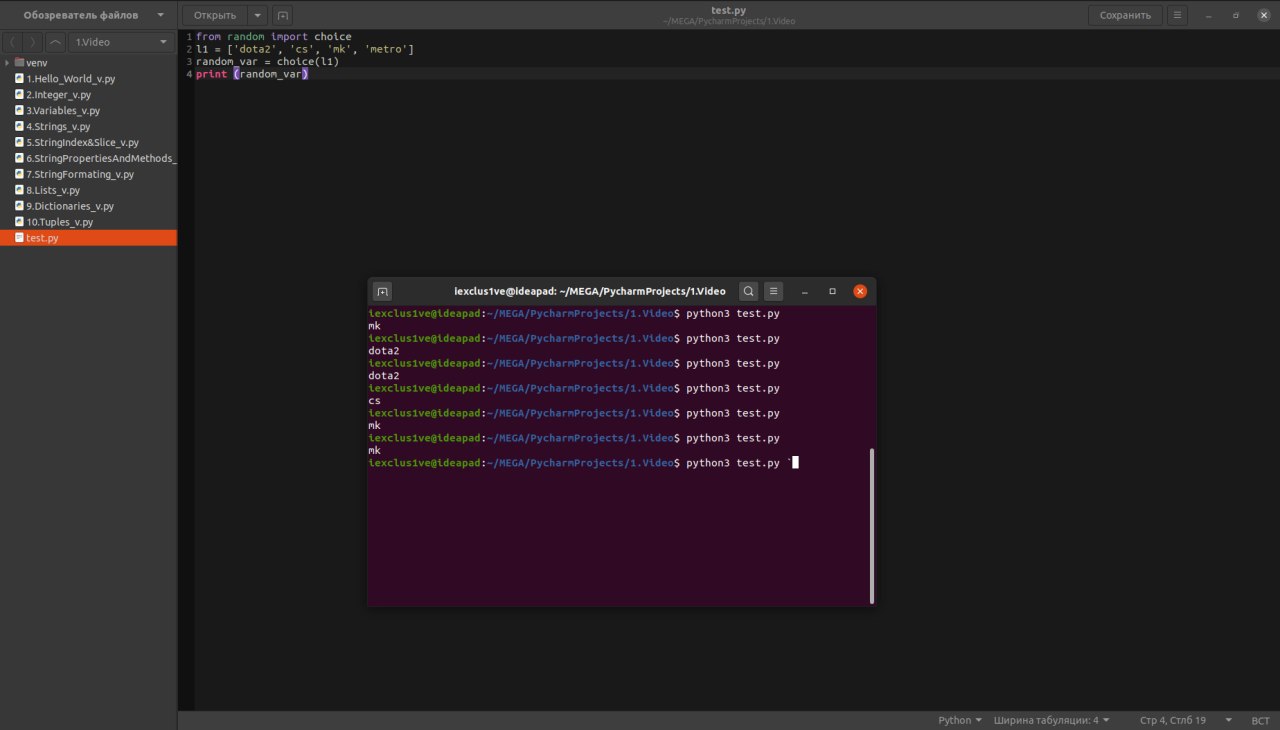Toggle the ВСТ insert mode indicator
The width and height of the screenshot is (1280, 730).
[1260, 720]
